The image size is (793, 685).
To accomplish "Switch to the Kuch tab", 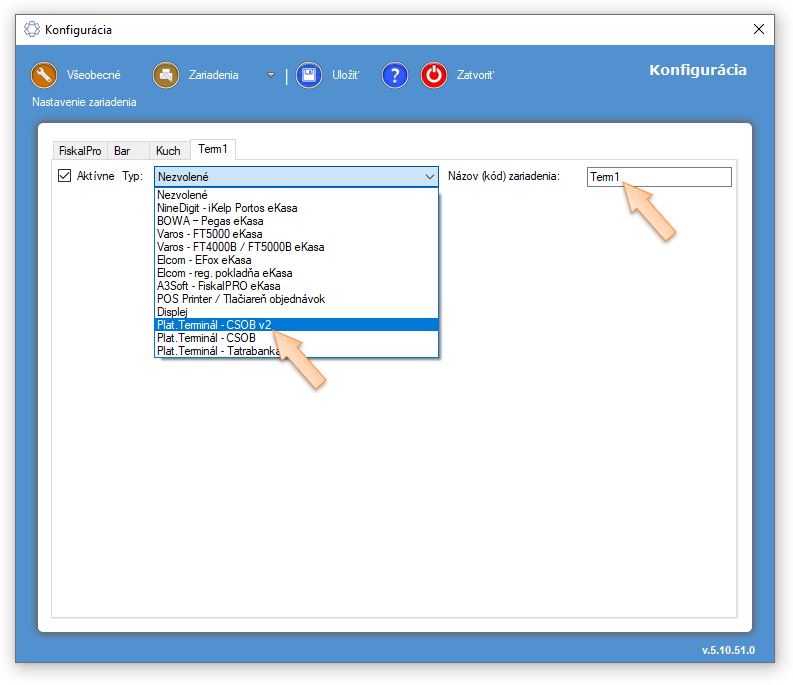I will pyautogui.click(x=168, y=151).
